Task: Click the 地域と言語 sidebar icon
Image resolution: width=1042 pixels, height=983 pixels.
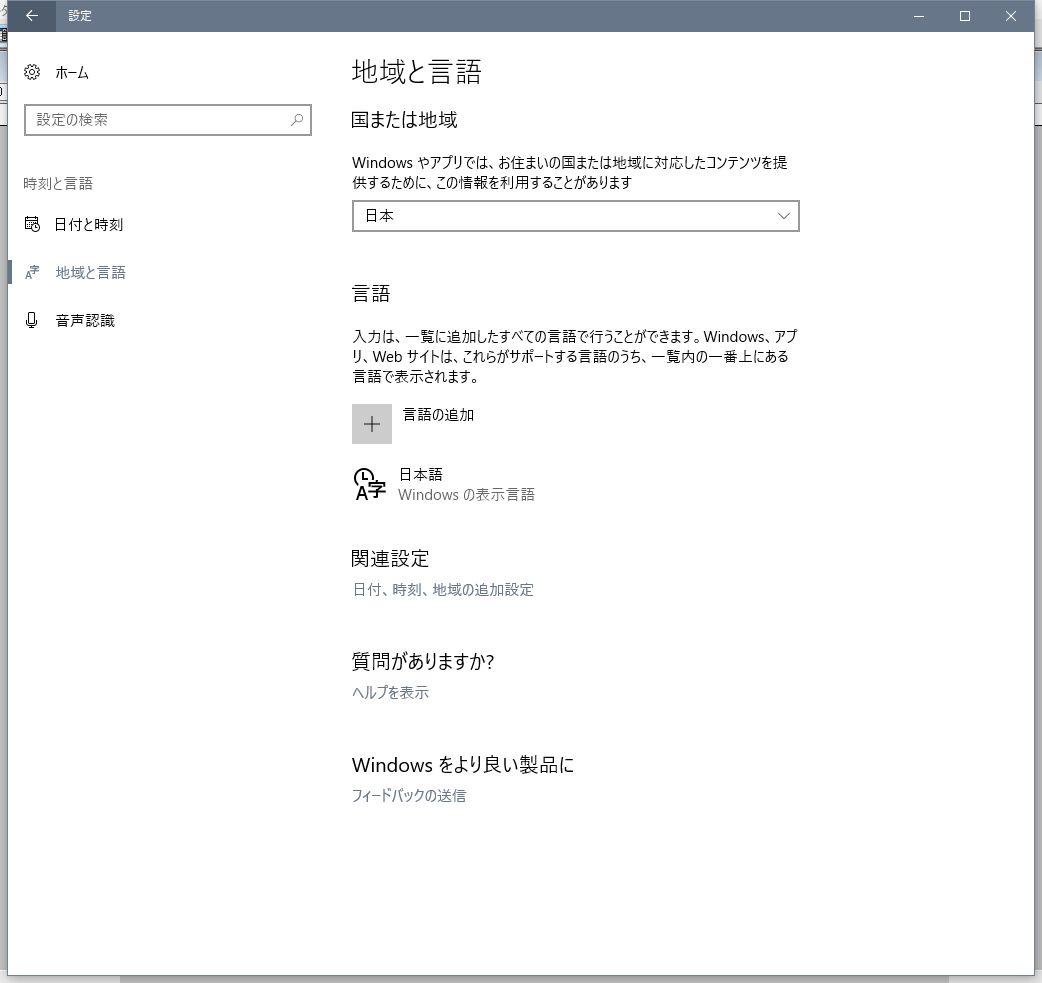Action: click(x=32, y=272)
